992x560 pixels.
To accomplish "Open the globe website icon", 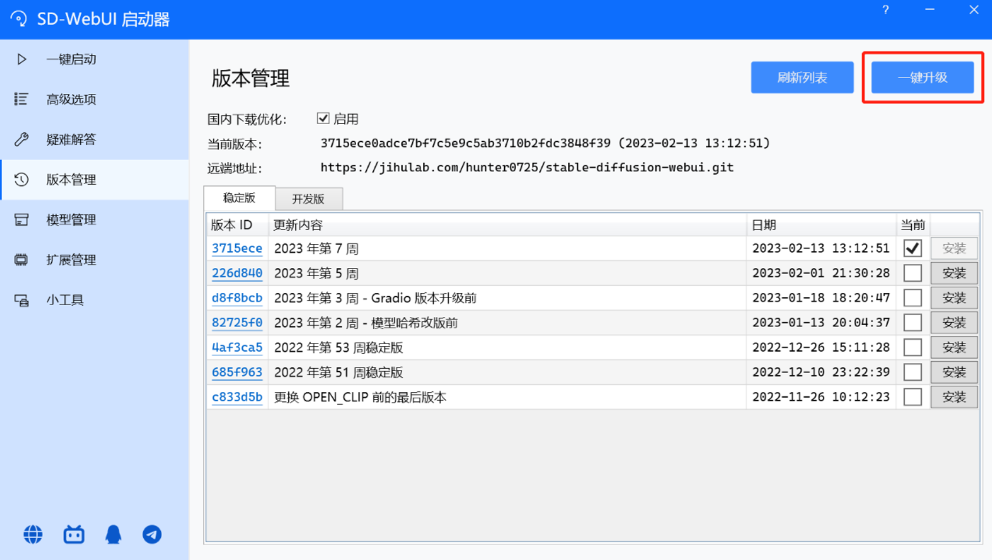I will pos(33,535).
